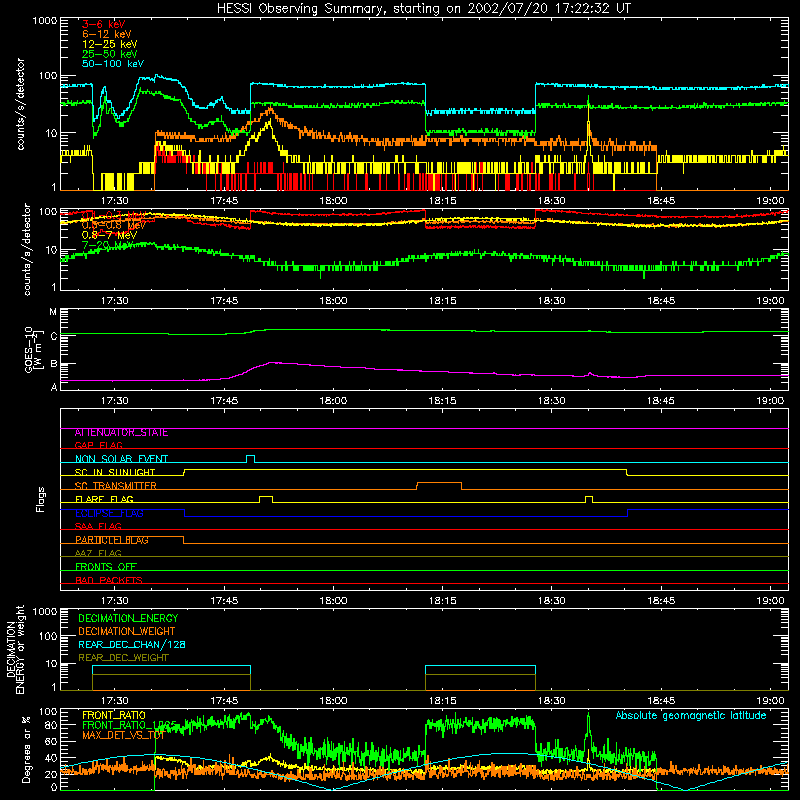This screenshot has height=800, width=800.
Task: Click the FRONTS_OFF flag label
Action: click(106, 567)
